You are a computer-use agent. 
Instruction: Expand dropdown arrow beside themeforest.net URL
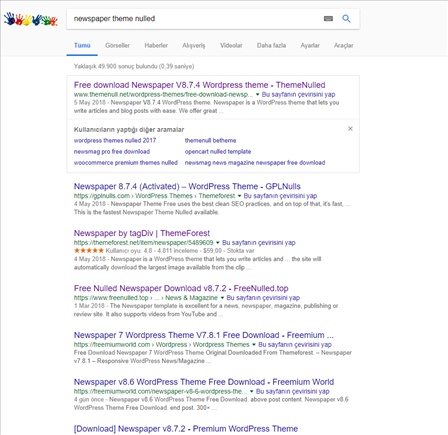(218, 243)
